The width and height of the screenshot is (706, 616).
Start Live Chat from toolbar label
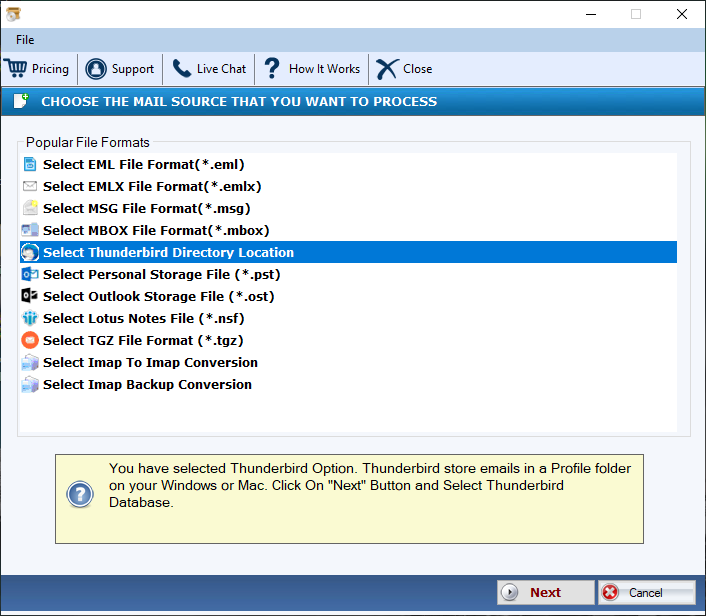pos(221,69)
